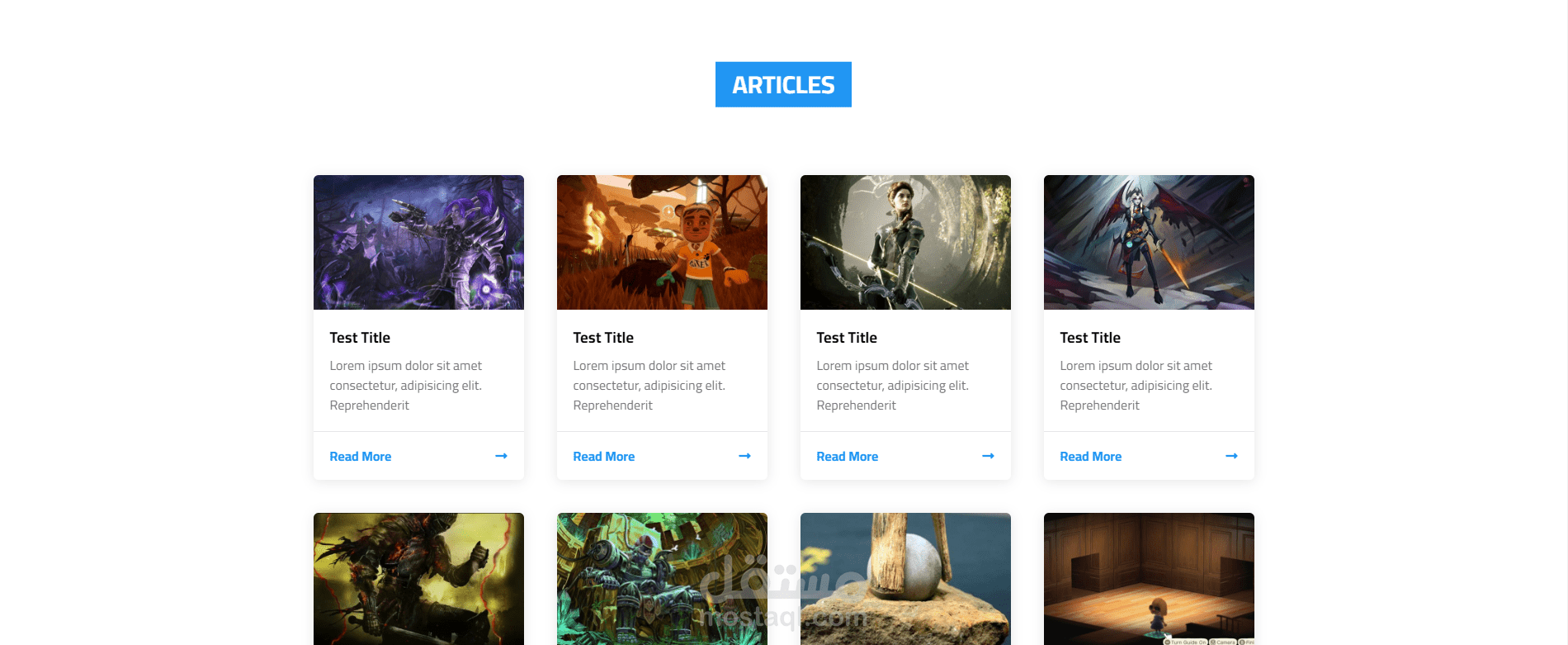Click the arrow icon on the armored archer woman card
Screen dimensions: 1568x645
tap(988, 456)
